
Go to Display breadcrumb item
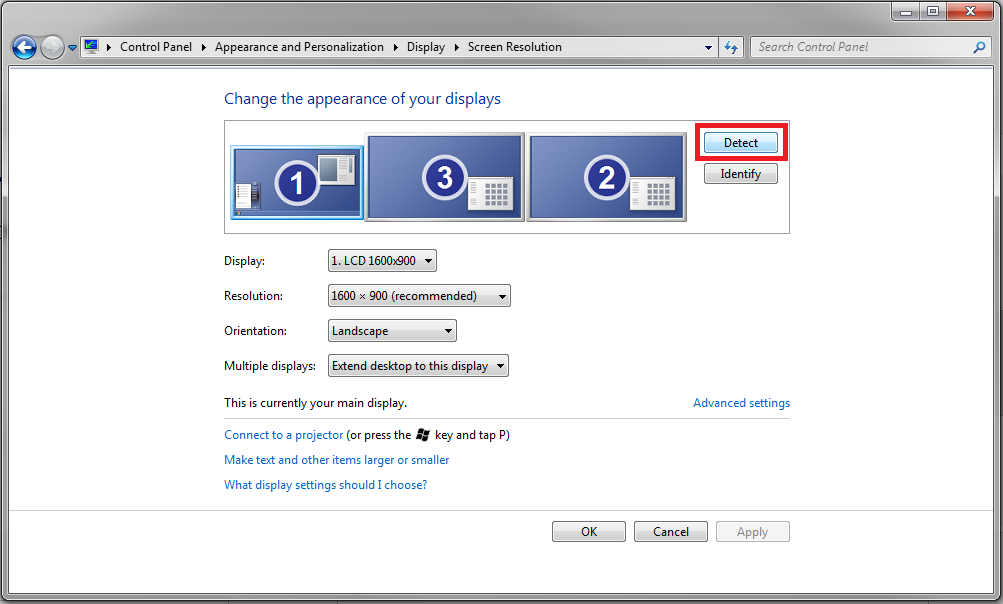coord(426,47)
